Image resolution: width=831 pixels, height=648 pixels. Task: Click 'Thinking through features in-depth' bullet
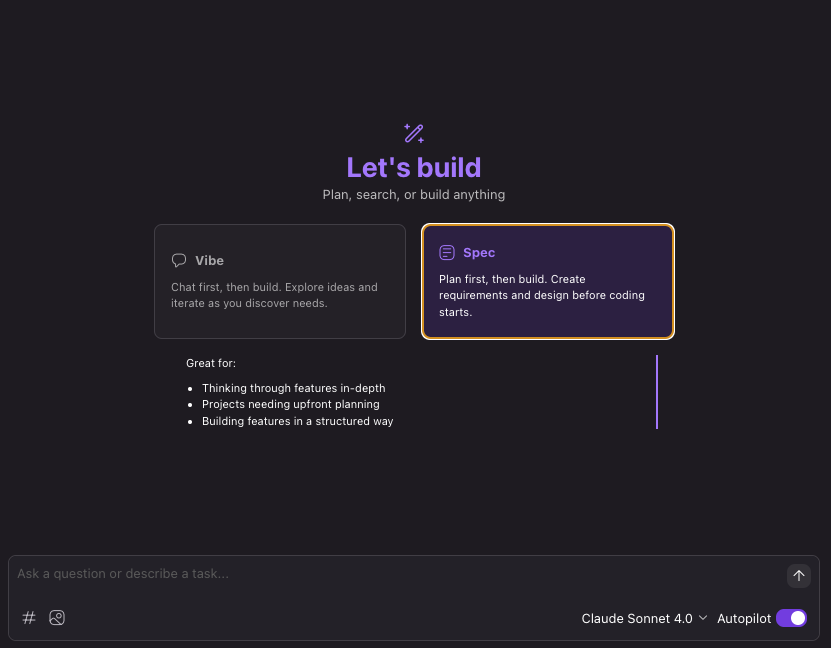coord(293,388)
